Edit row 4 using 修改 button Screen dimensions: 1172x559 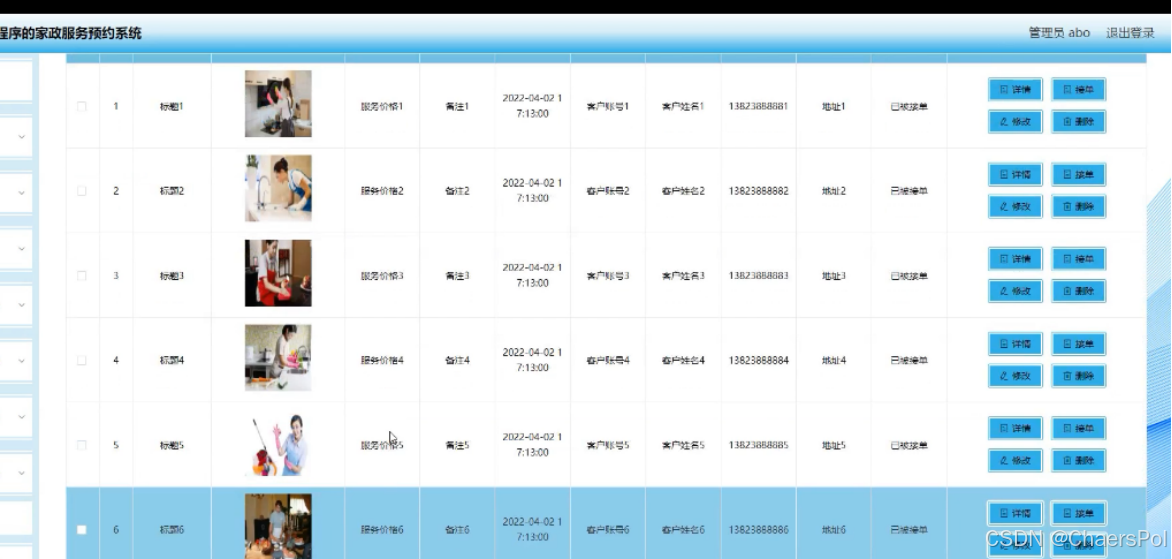(x=1015, y=376)
